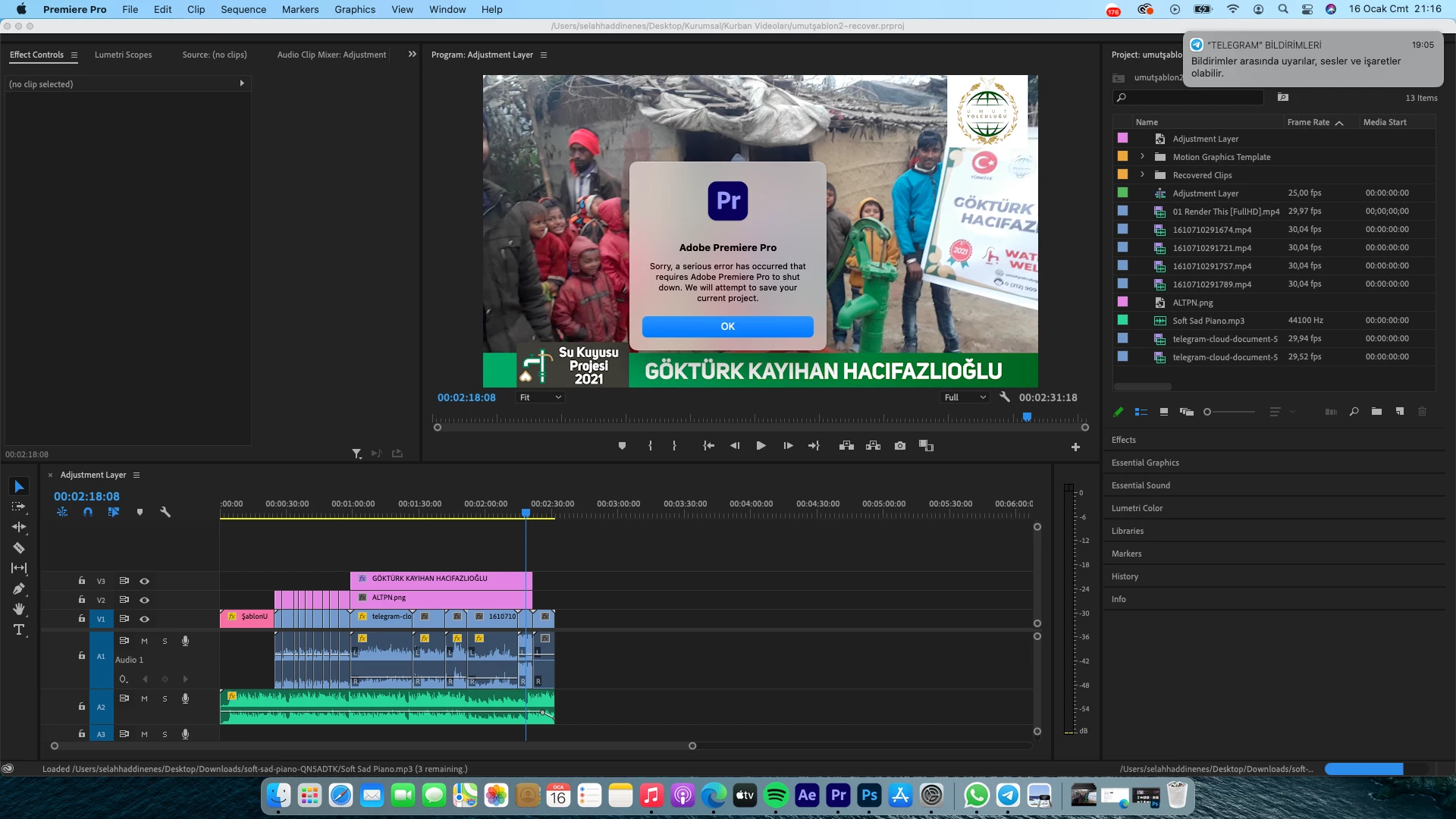Screen dimensions: 1456x819
Task: Open the Full playback resolution dropdown
Action: pos(965,397)
